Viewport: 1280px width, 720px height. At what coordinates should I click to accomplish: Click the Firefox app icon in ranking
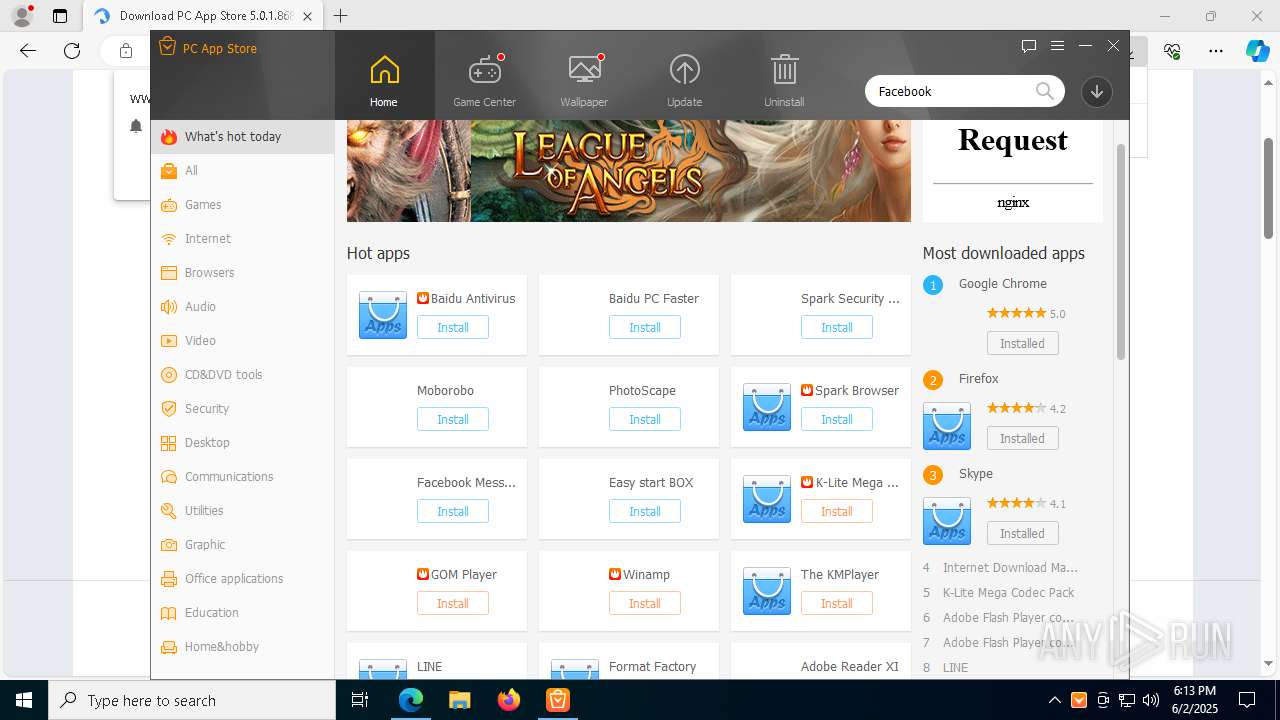947,426
